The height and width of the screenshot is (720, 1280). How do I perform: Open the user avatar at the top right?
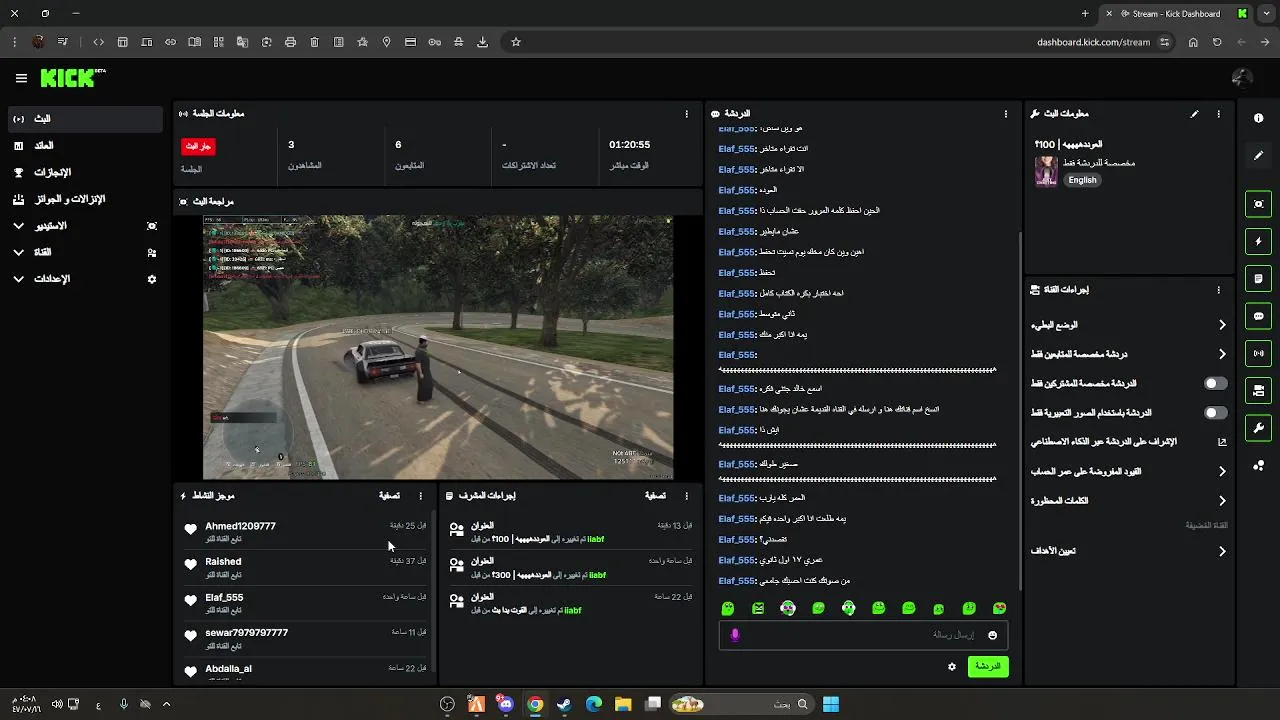point(1242,78)
